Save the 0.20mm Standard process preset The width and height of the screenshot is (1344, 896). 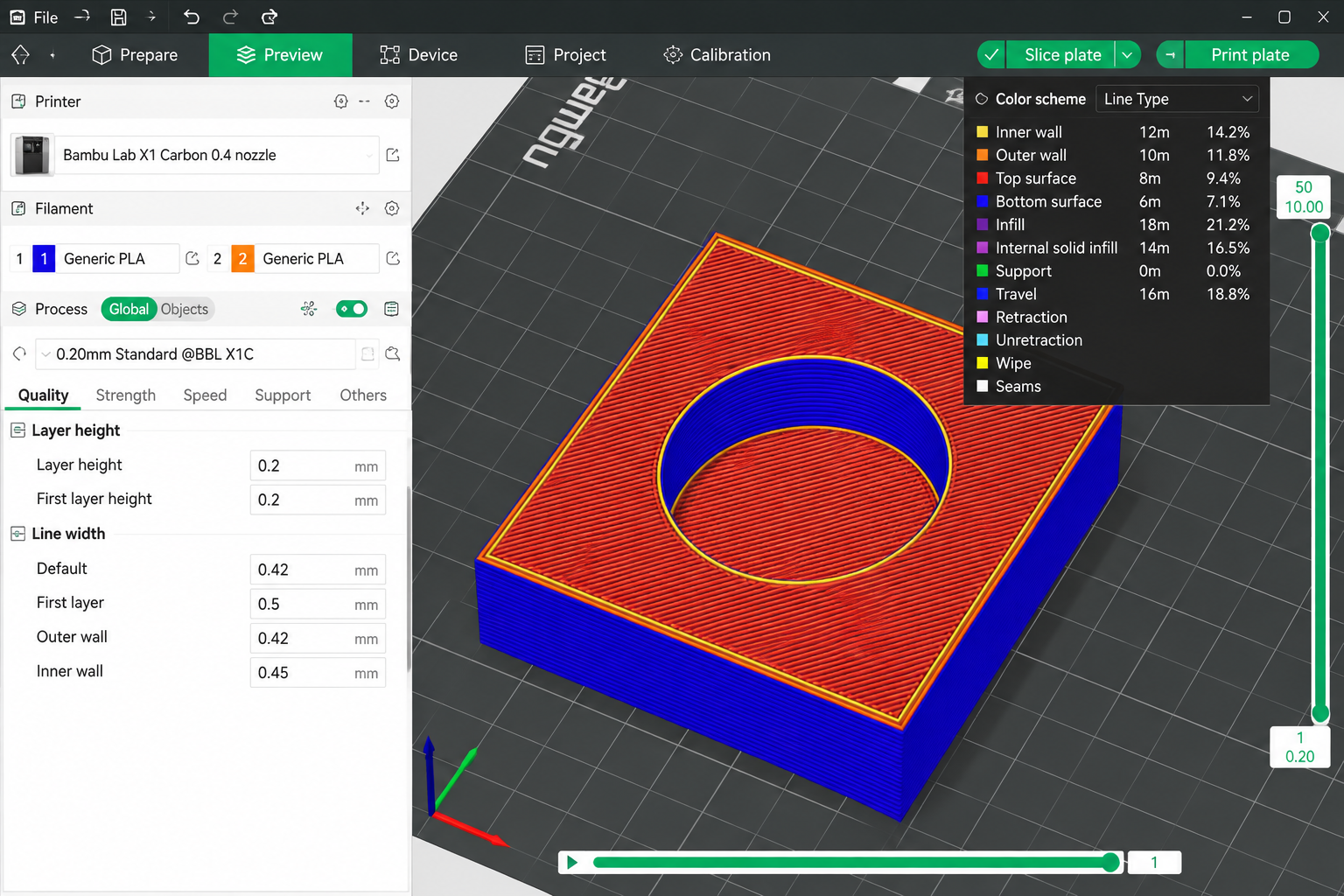368,353
